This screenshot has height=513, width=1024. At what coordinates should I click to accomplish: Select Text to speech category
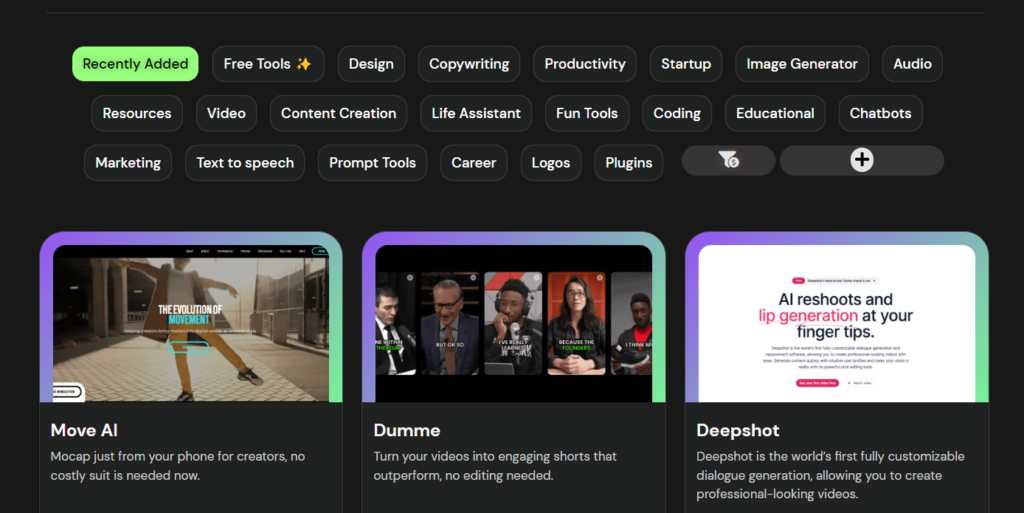coord(245,163)
